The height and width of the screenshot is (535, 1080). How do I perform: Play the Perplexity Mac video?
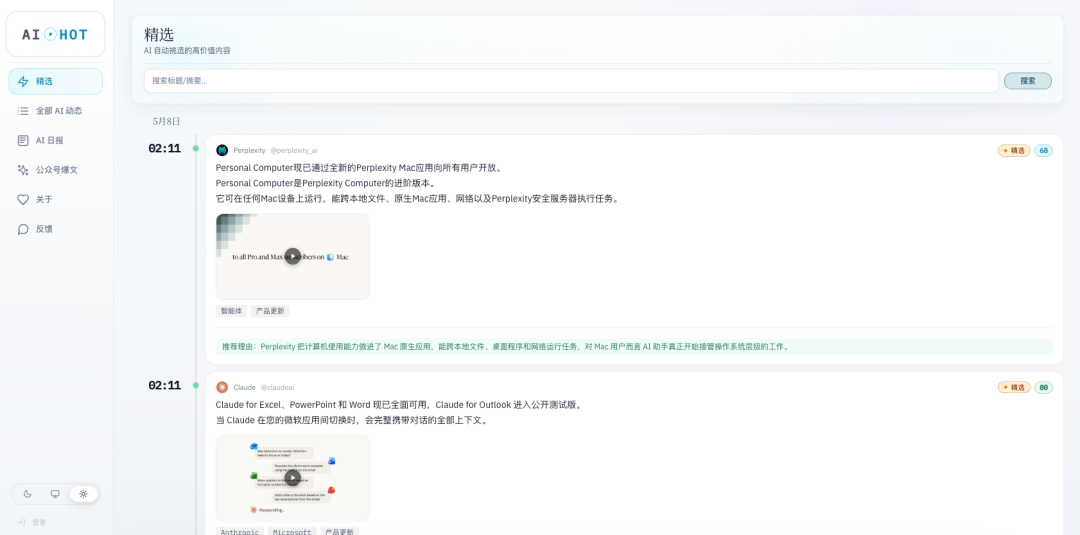point(293,256)
